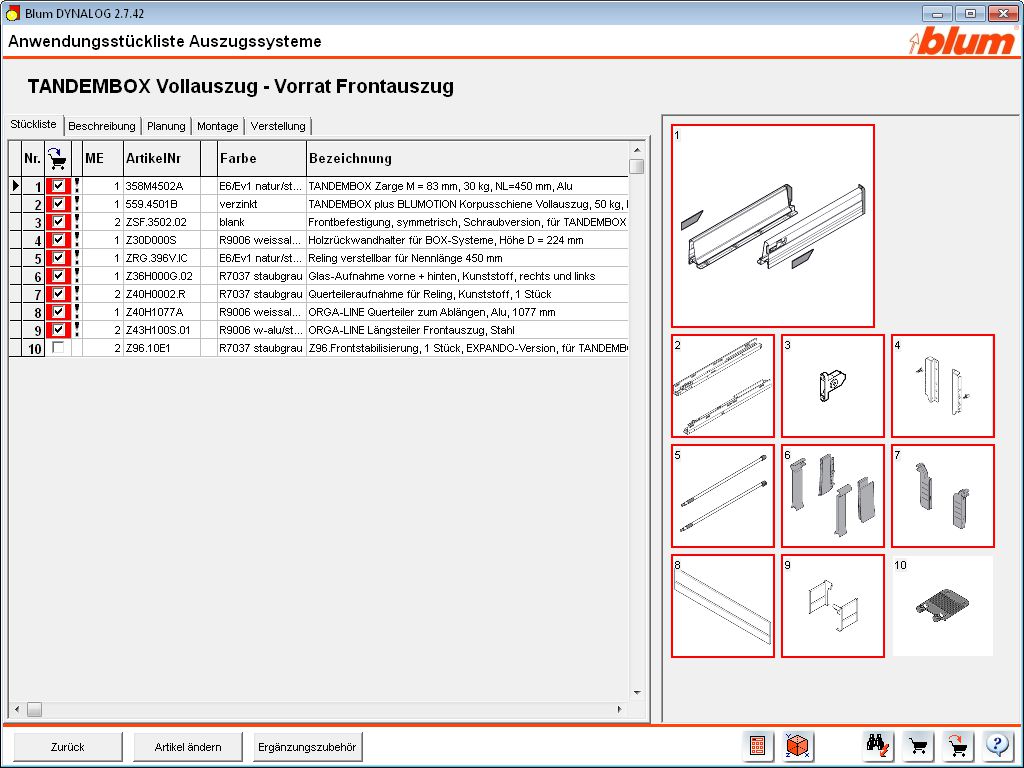The width and height of the screenshot is (1024, 768).
Task: Uncheck the checkbox for item 2
Action: click(58, 204)
